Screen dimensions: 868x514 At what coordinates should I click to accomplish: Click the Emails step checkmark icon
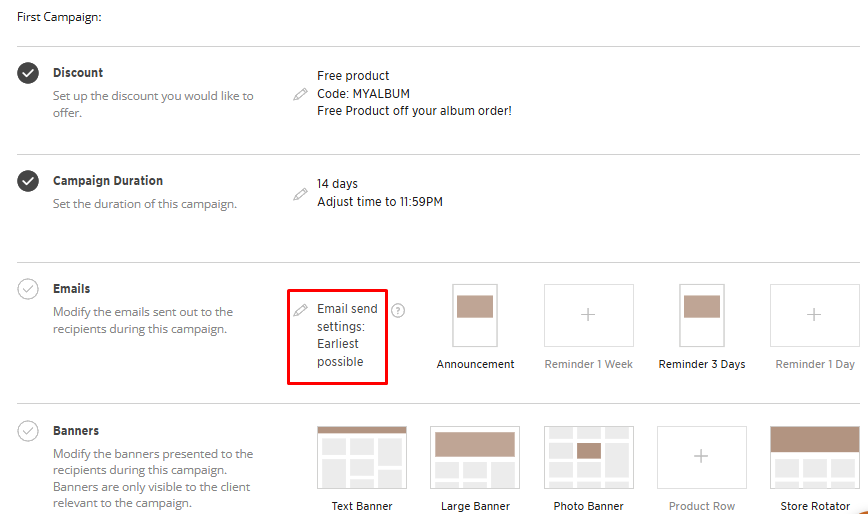[29, 289]
